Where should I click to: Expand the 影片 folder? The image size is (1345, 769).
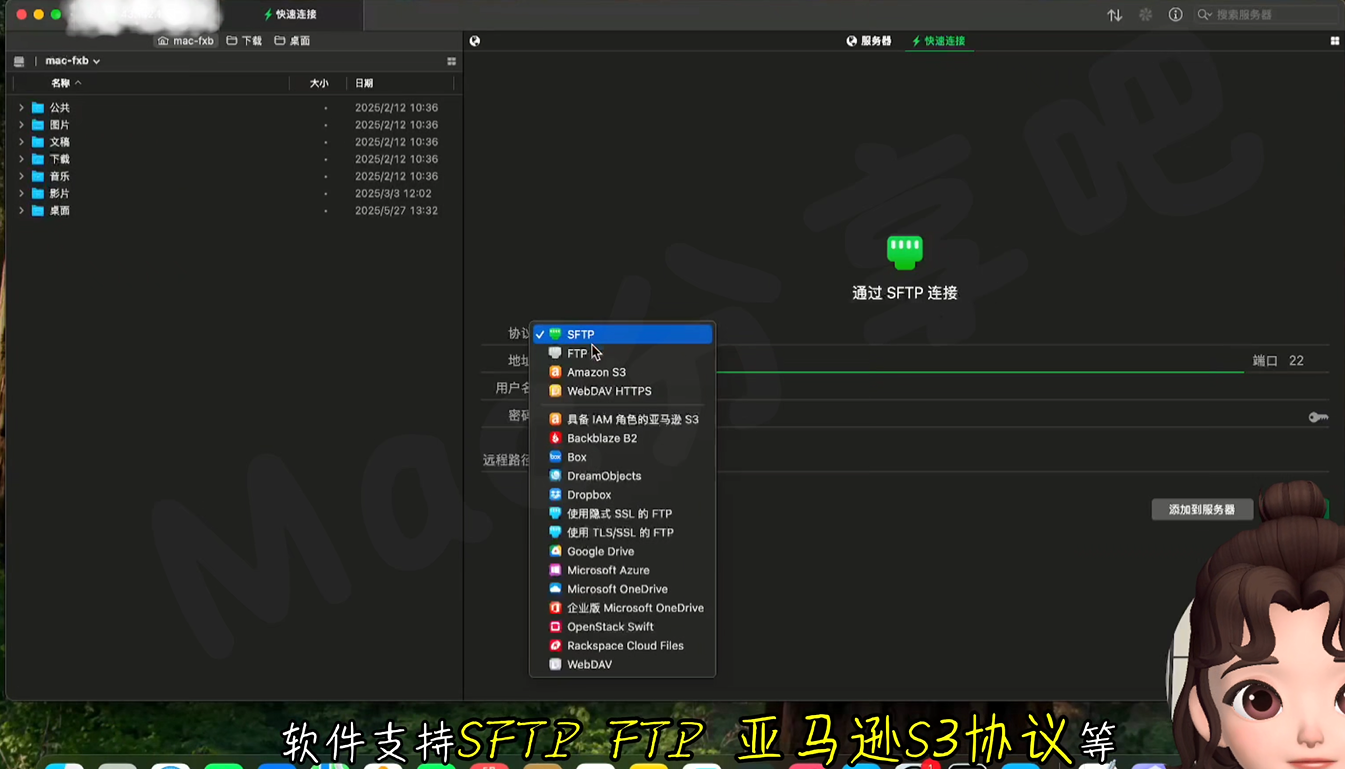[21, 193]
